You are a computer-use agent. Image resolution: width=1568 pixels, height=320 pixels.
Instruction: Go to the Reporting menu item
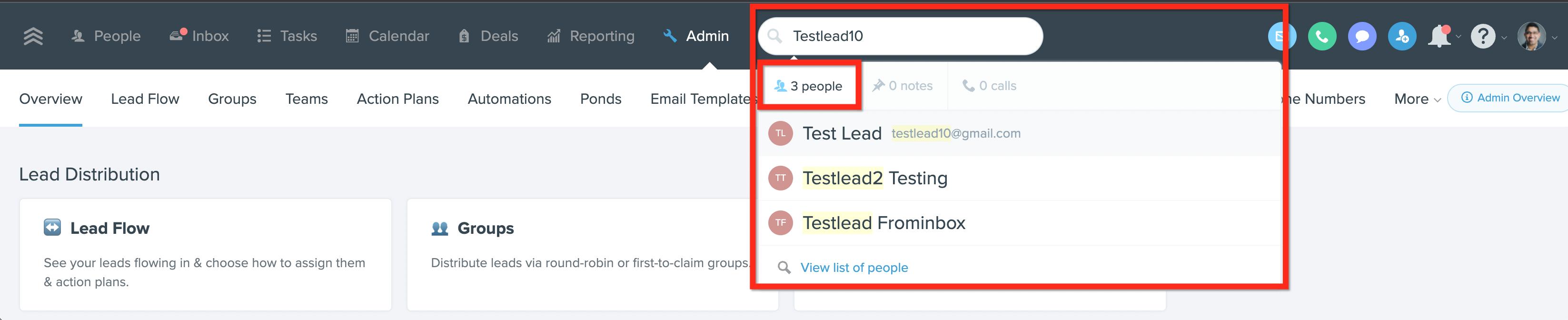pyautogui.click(x=590, y=36)
